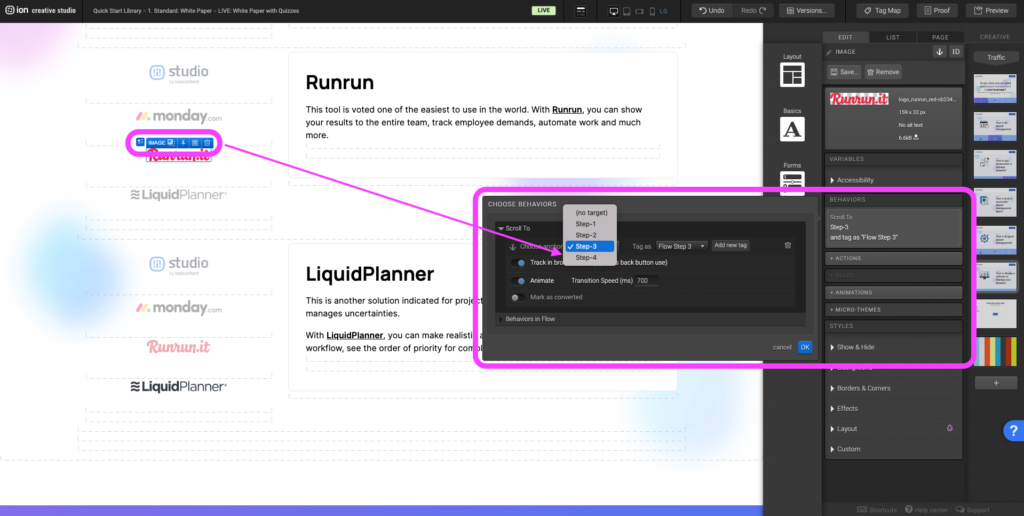Open the Tag as Flow Step 3 dropdown
The image size is (1024, 516).
click(x=682, y=246)
